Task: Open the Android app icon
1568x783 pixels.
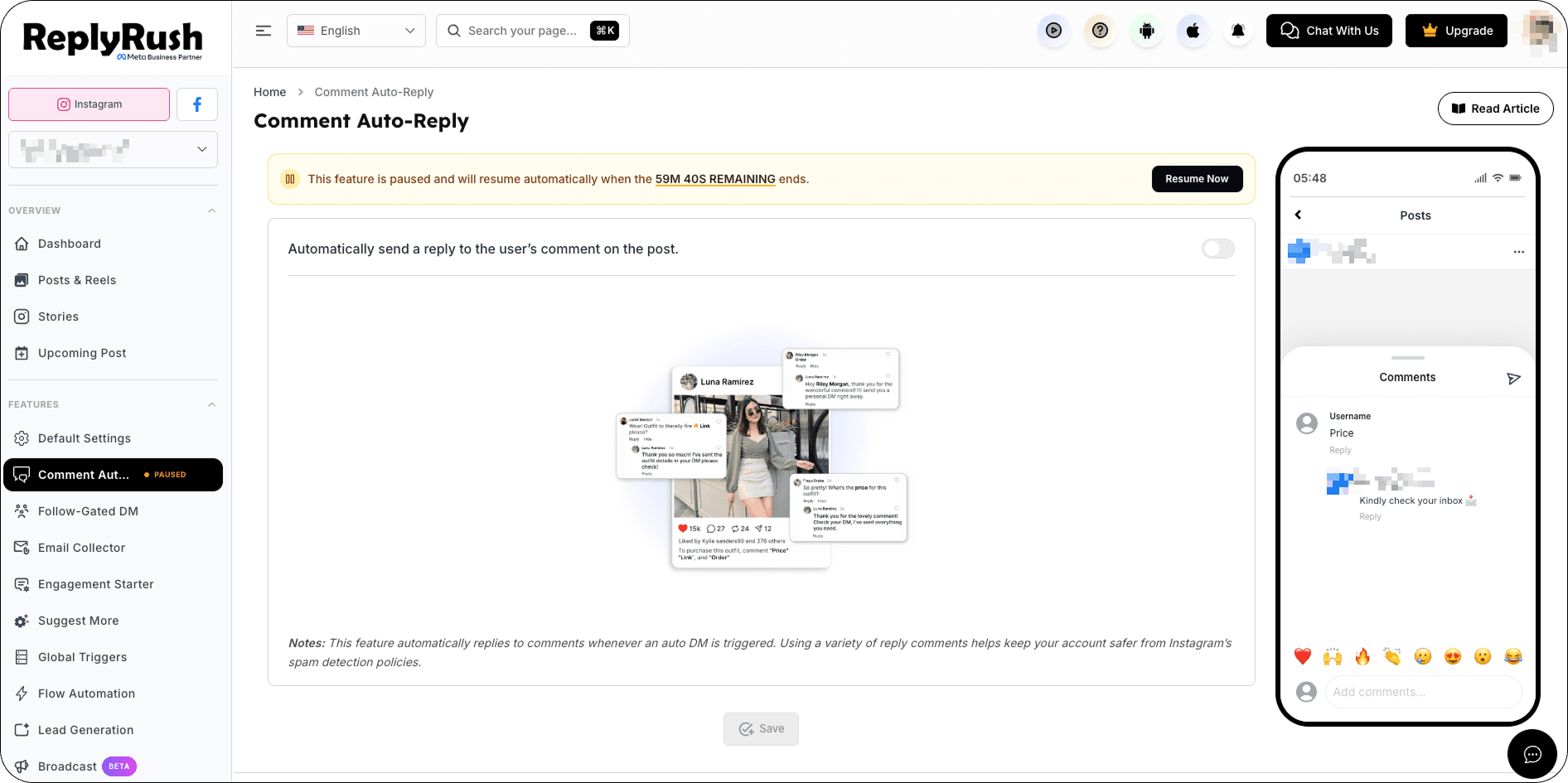Action: (1146, 31)
